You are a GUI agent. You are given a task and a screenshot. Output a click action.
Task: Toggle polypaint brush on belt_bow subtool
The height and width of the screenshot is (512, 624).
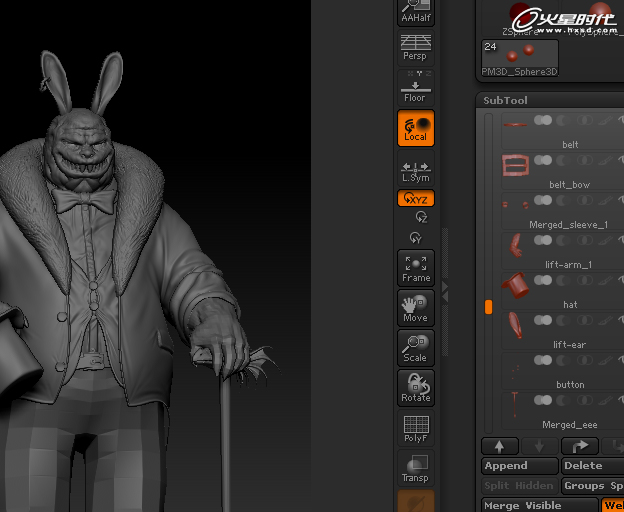pos(605,160)
